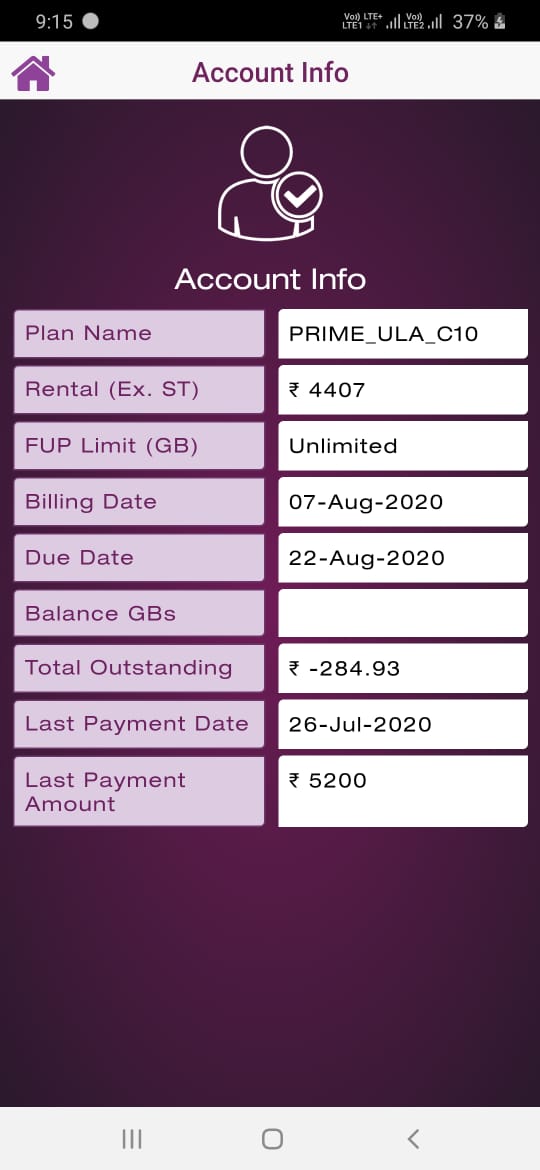Tap the Android home navigation button

tap(272, 1139)
